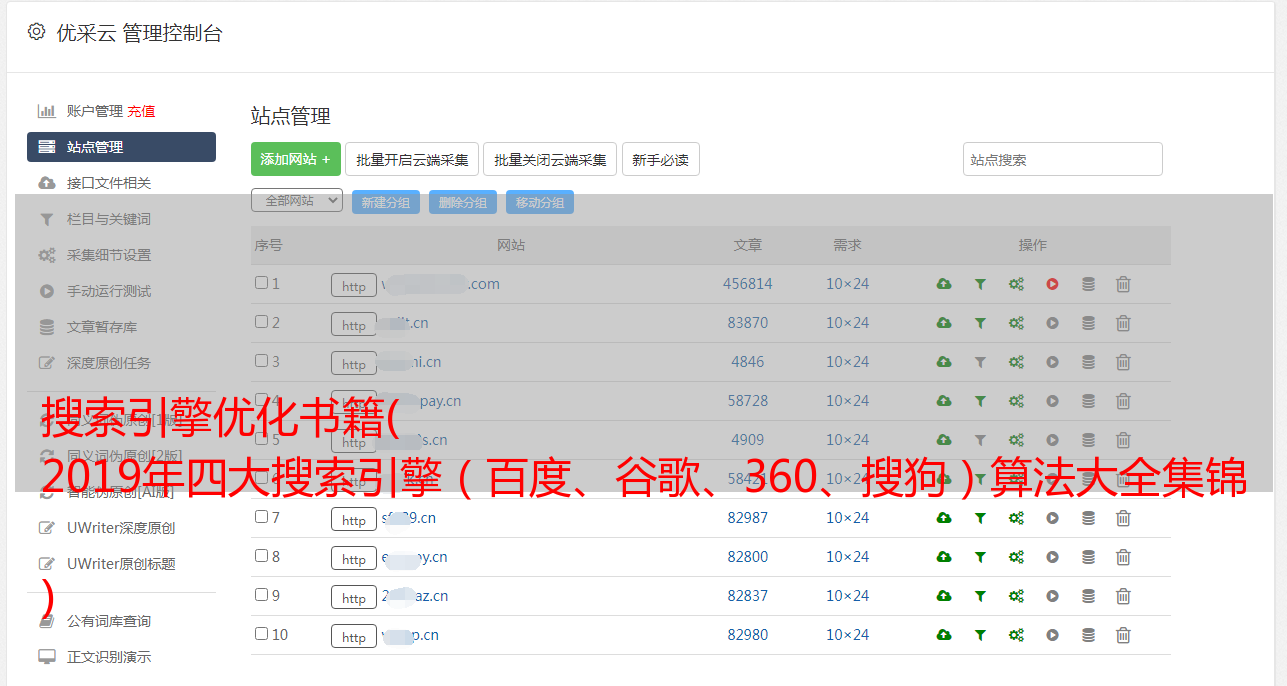Click the http button in row 1
Image resolution: width=1287 pixels, height=686 pixels.
354,286
